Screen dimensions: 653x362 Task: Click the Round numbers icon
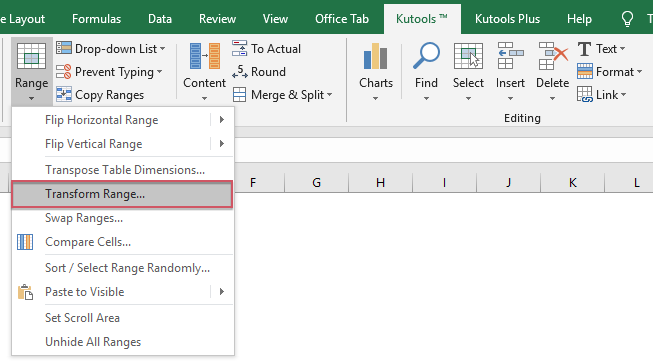239,72
